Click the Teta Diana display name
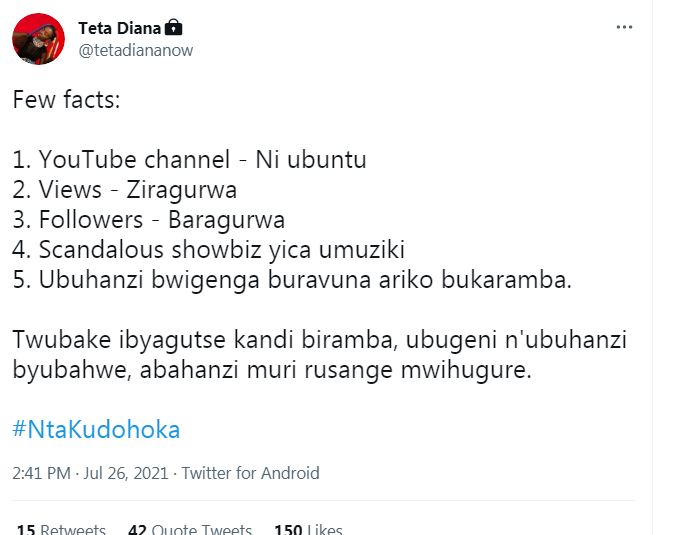This screenshot has height=535, width=683. [119, 27]
